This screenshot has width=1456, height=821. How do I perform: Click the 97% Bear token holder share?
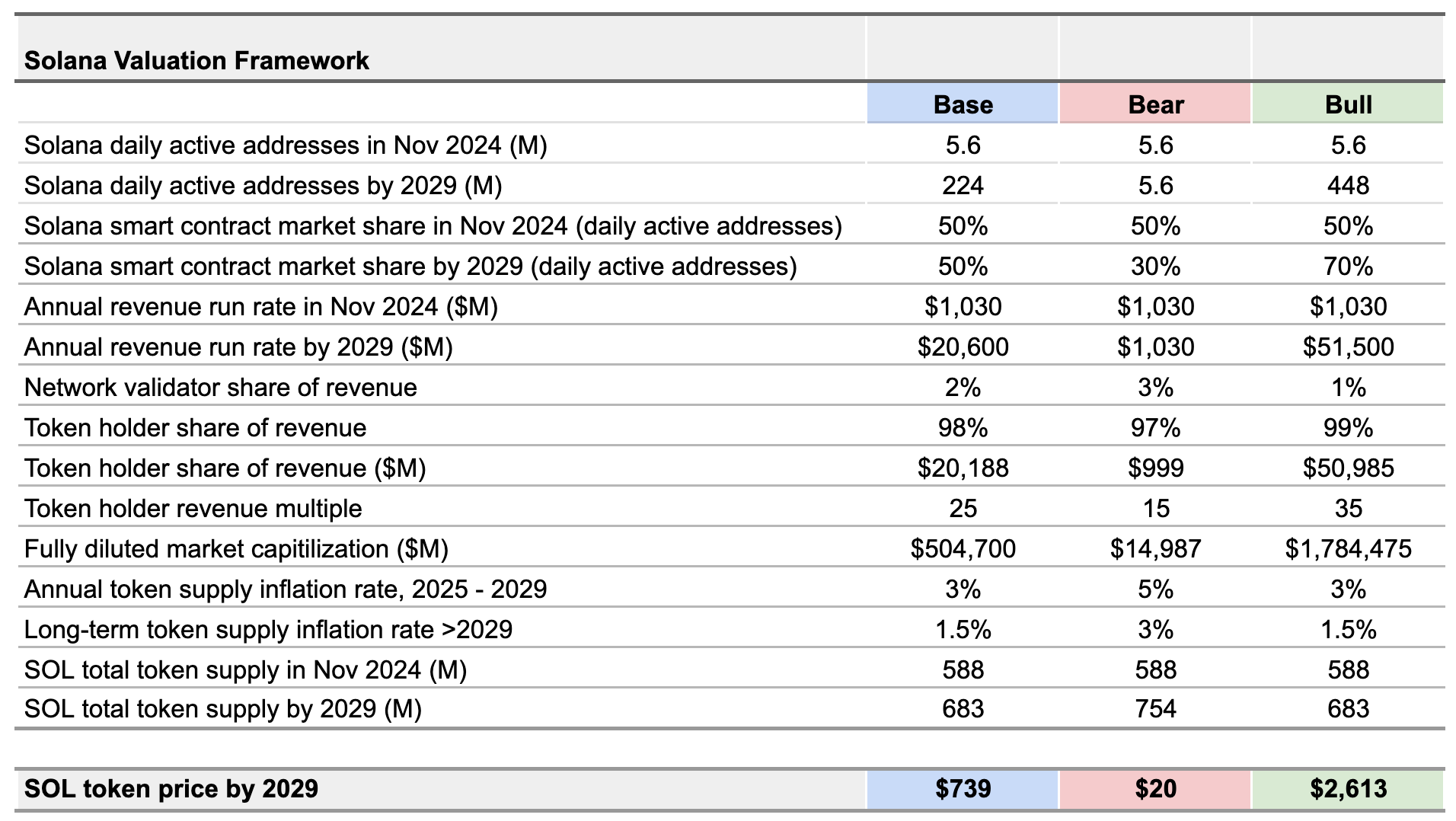point(1155,427)
